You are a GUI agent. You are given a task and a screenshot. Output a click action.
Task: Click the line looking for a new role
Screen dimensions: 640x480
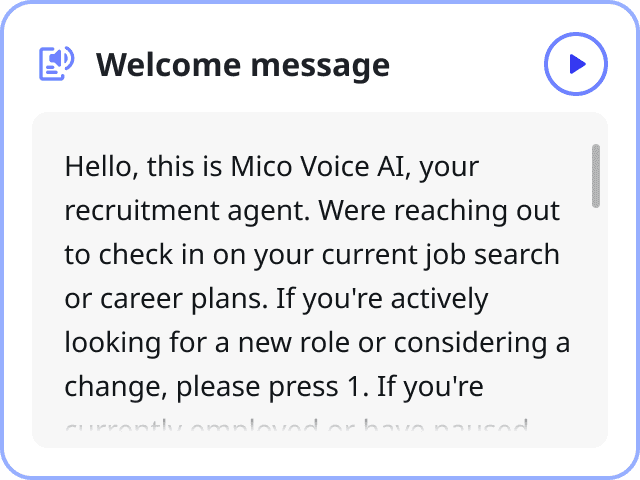207,343
